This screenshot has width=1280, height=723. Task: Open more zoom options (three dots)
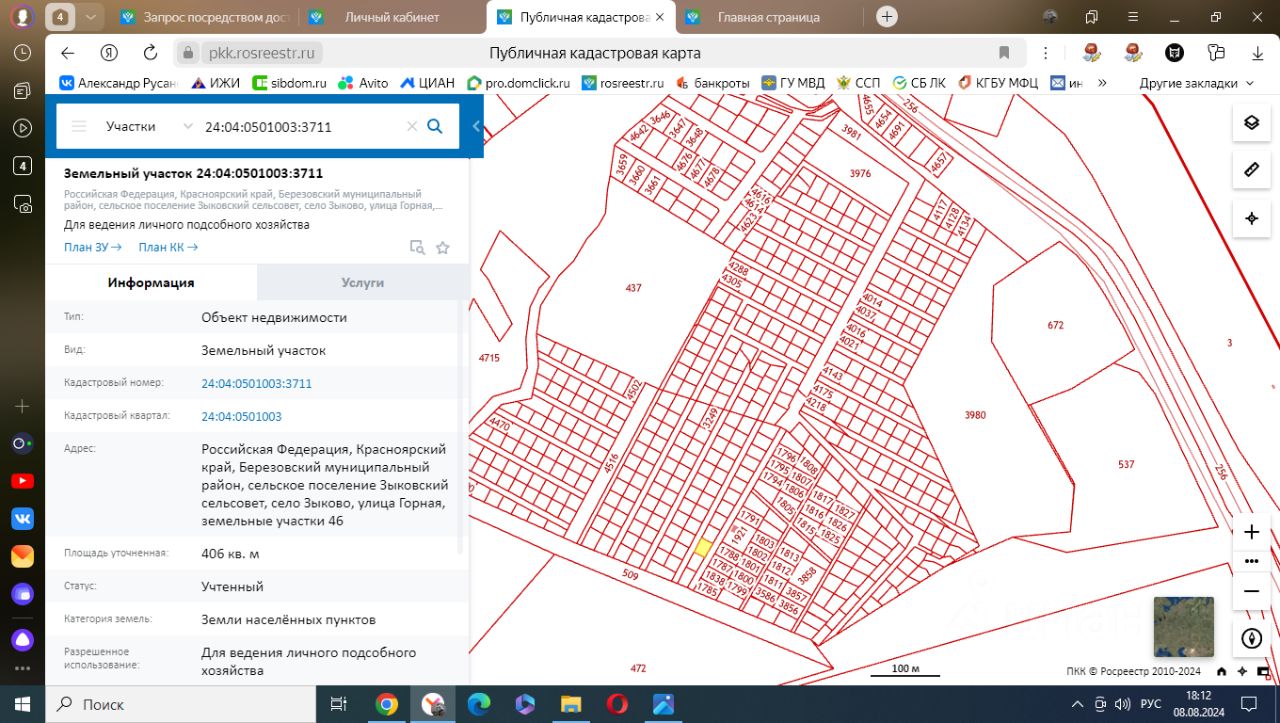point(1251,561)
